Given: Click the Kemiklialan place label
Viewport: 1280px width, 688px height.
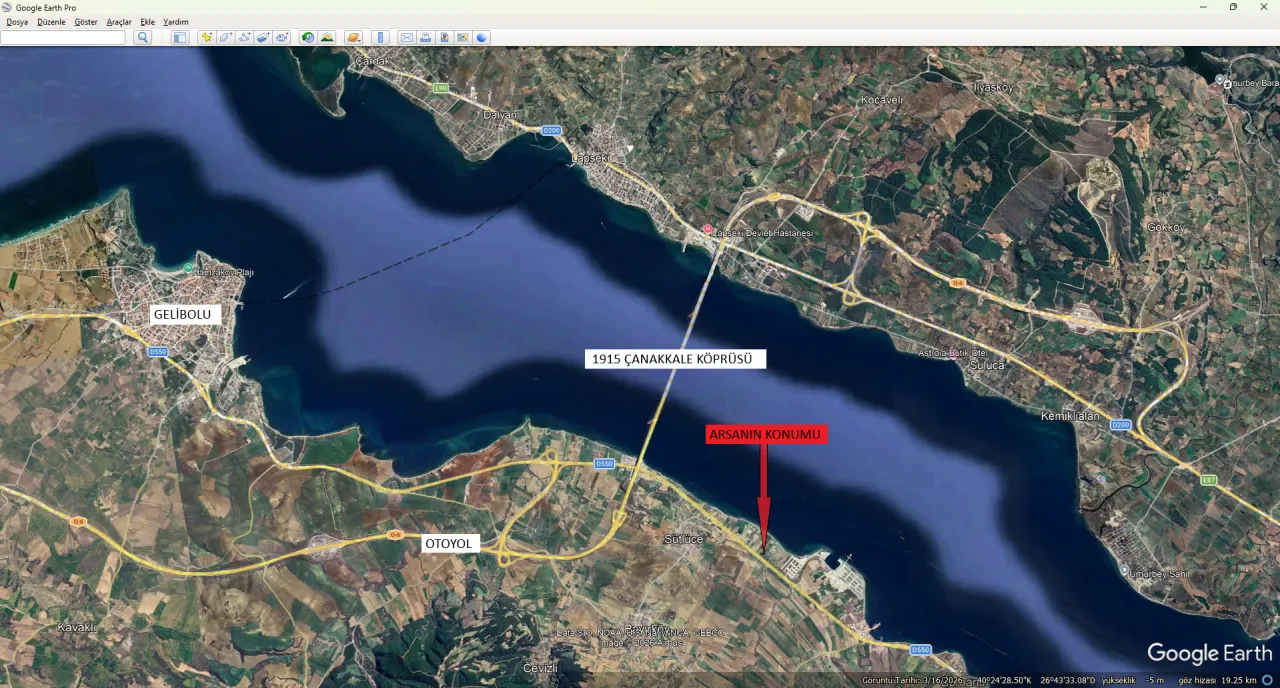Looking at the screenshot, I should [1070, 415].
